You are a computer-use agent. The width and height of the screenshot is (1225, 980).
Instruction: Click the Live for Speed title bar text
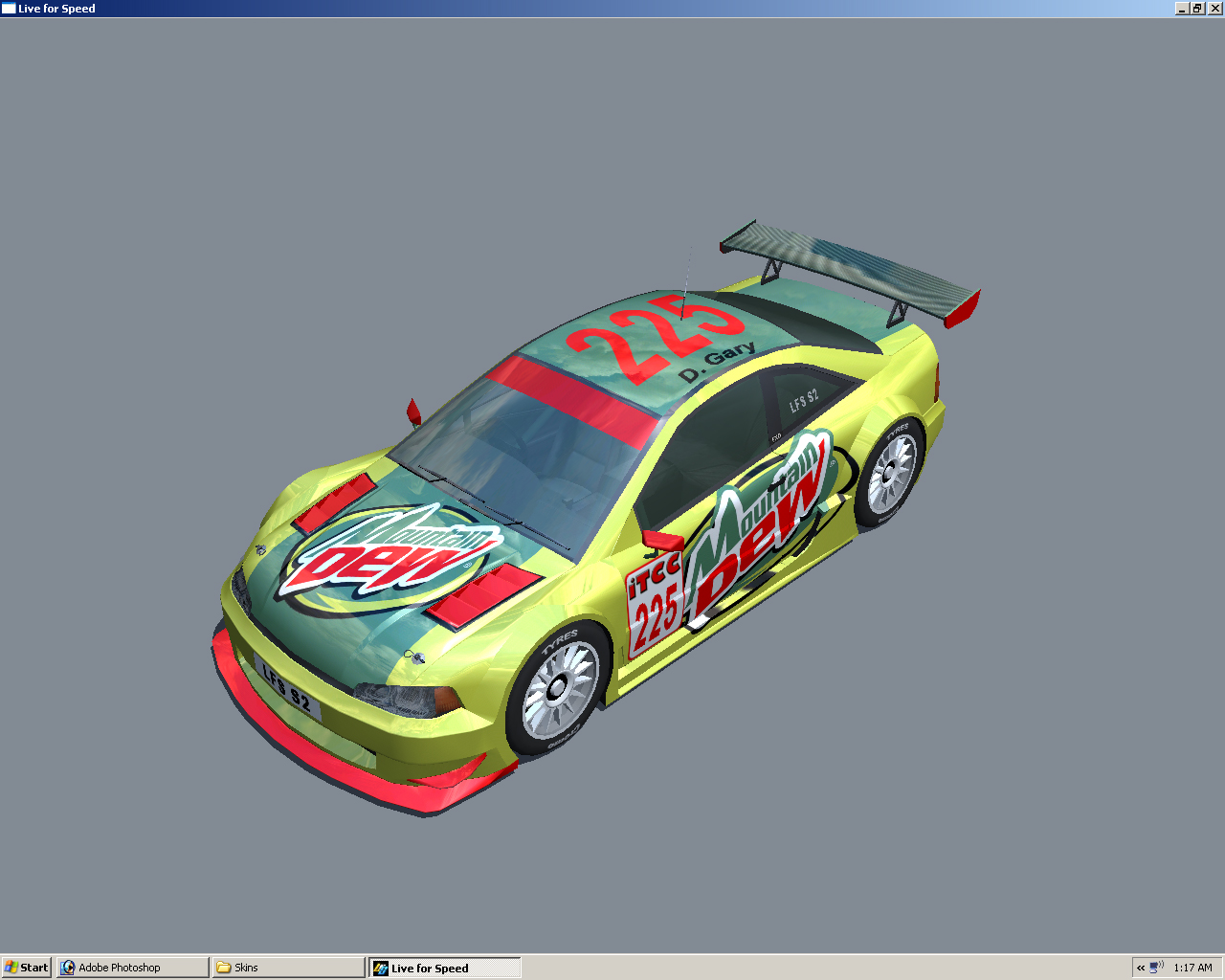[56, 9]
